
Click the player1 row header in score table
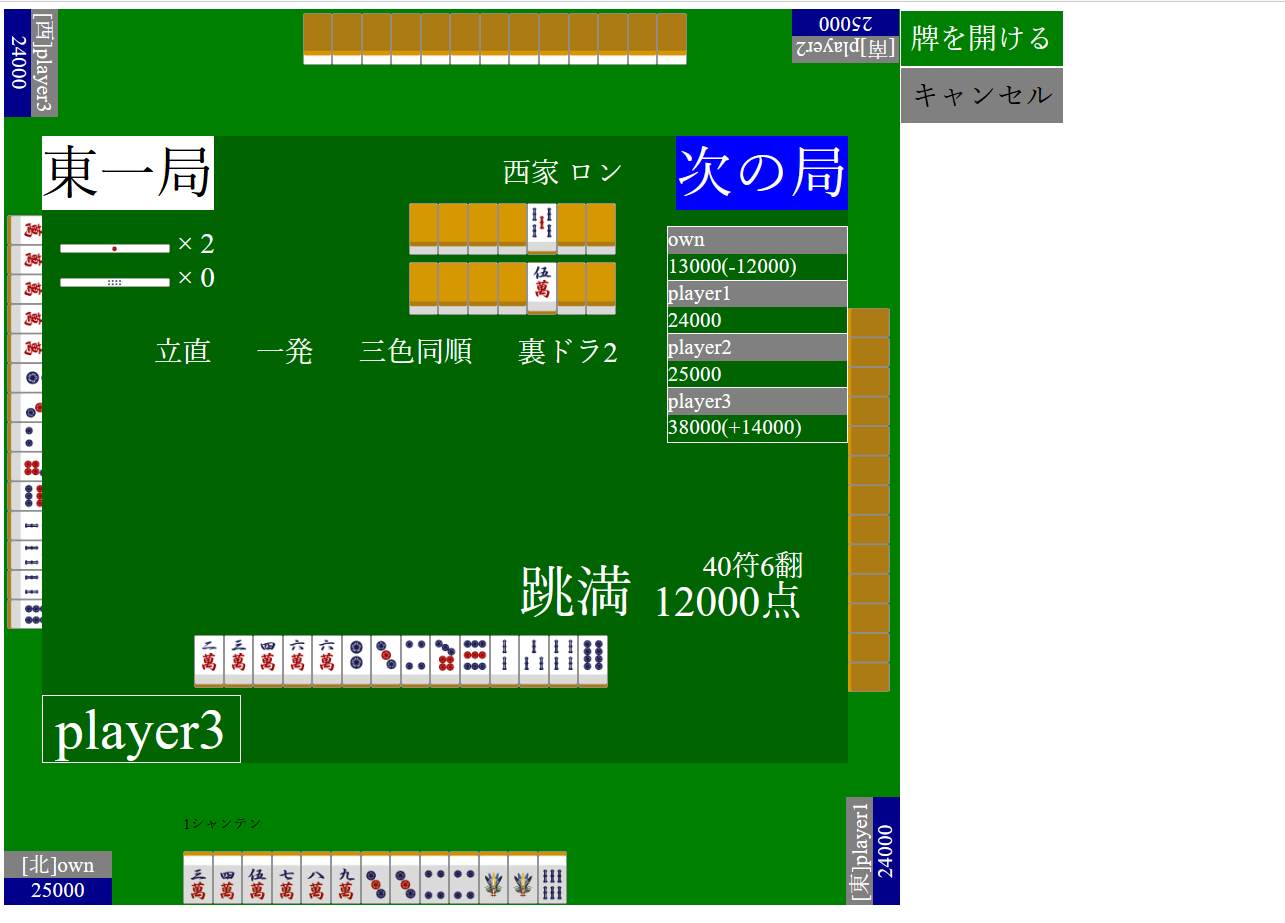(x=757, y=294)
